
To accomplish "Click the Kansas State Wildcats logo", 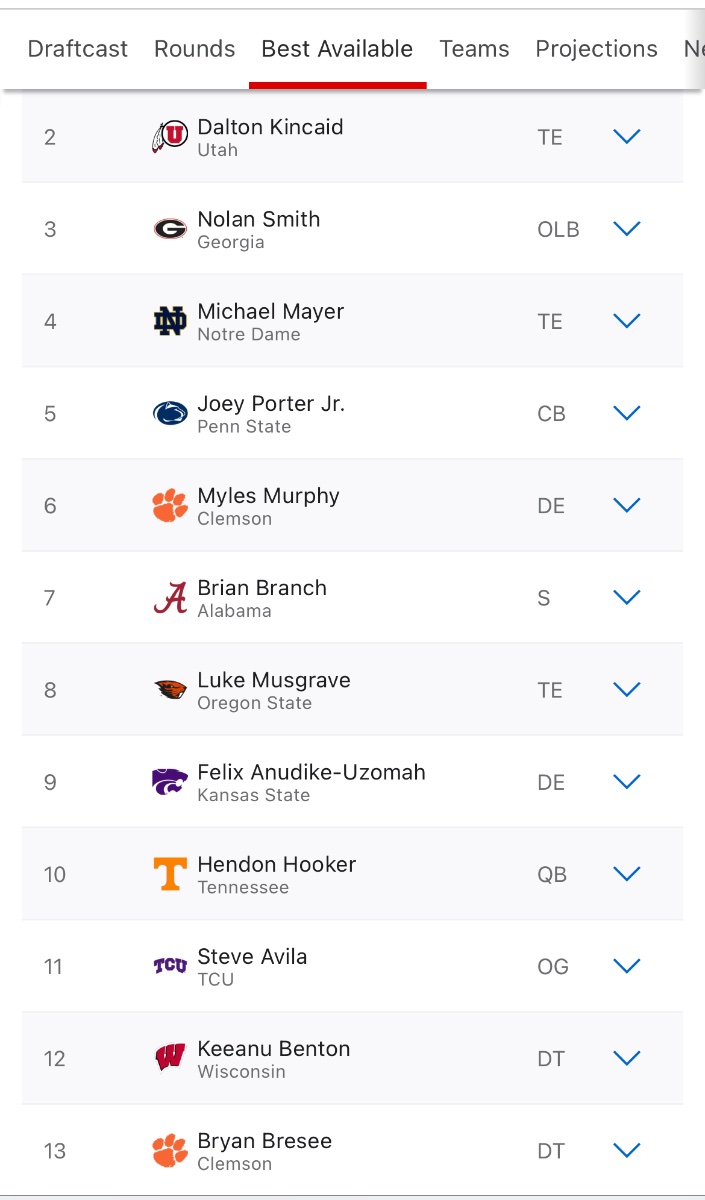I will 170,782.
